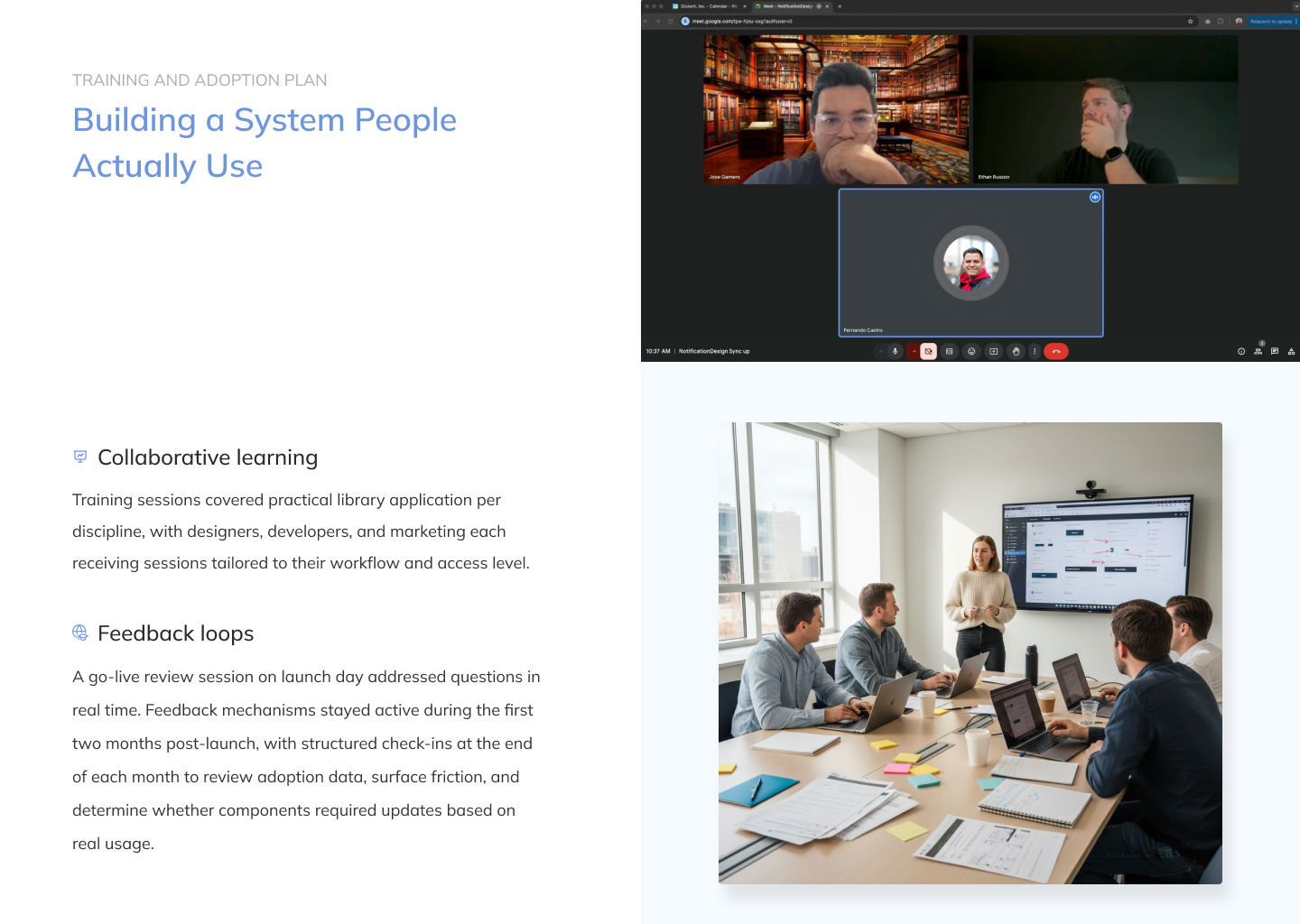Raise your hand in the meeting
This screenshot has width=1300, height=924.
[1016, 352]
